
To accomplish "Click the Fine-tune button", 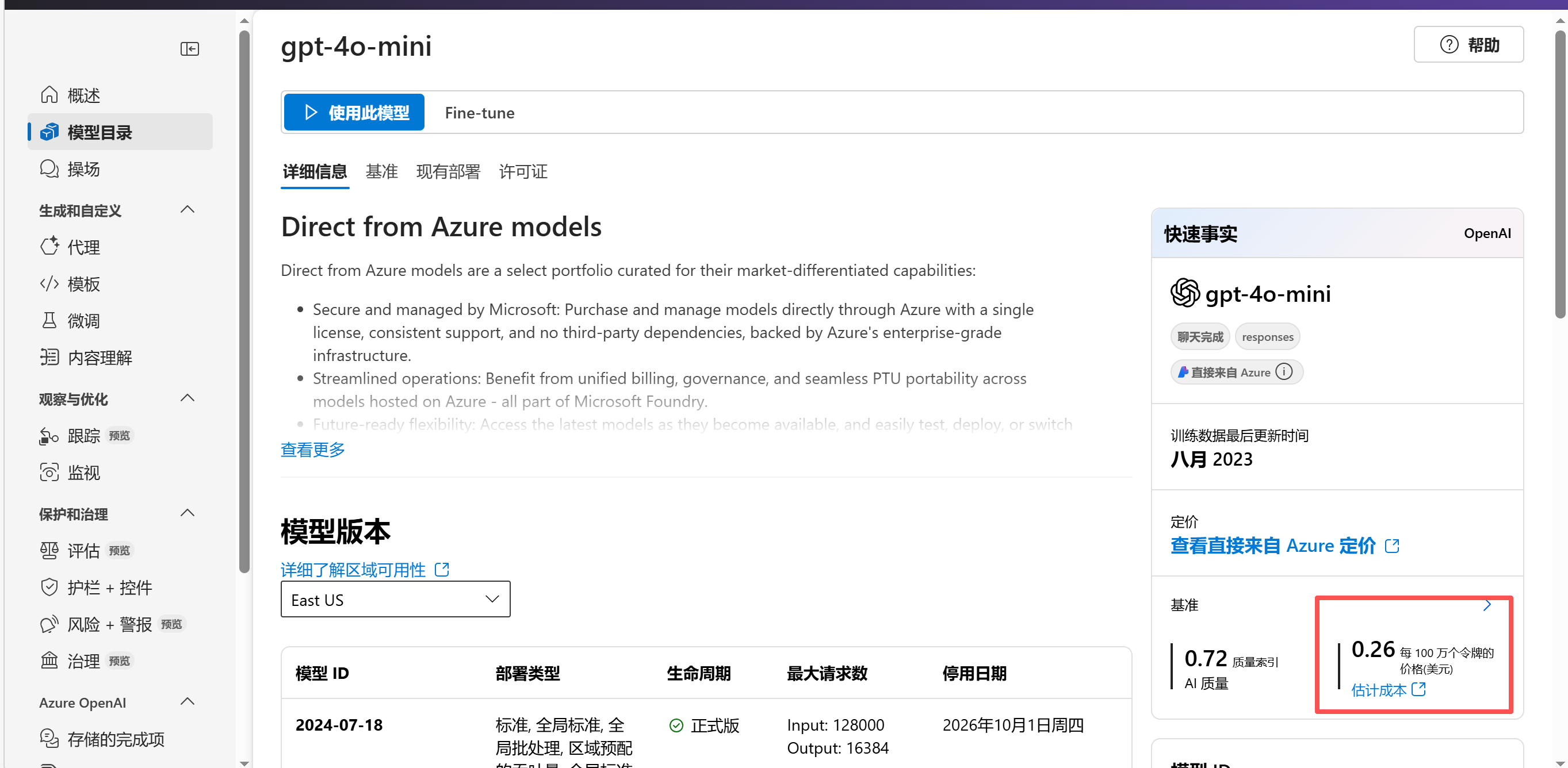I will (x=480, y=113).
